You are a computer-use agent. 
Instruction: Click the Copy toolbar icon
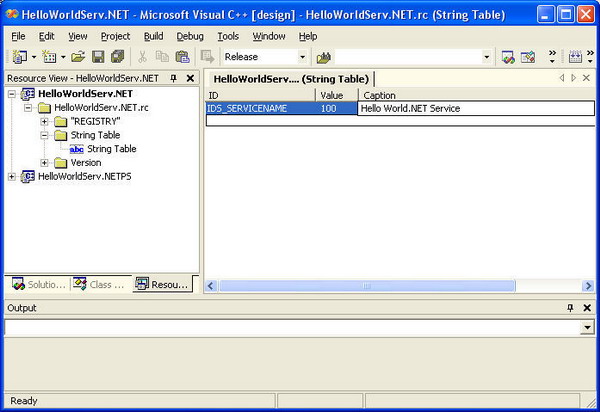coord(162,57)
